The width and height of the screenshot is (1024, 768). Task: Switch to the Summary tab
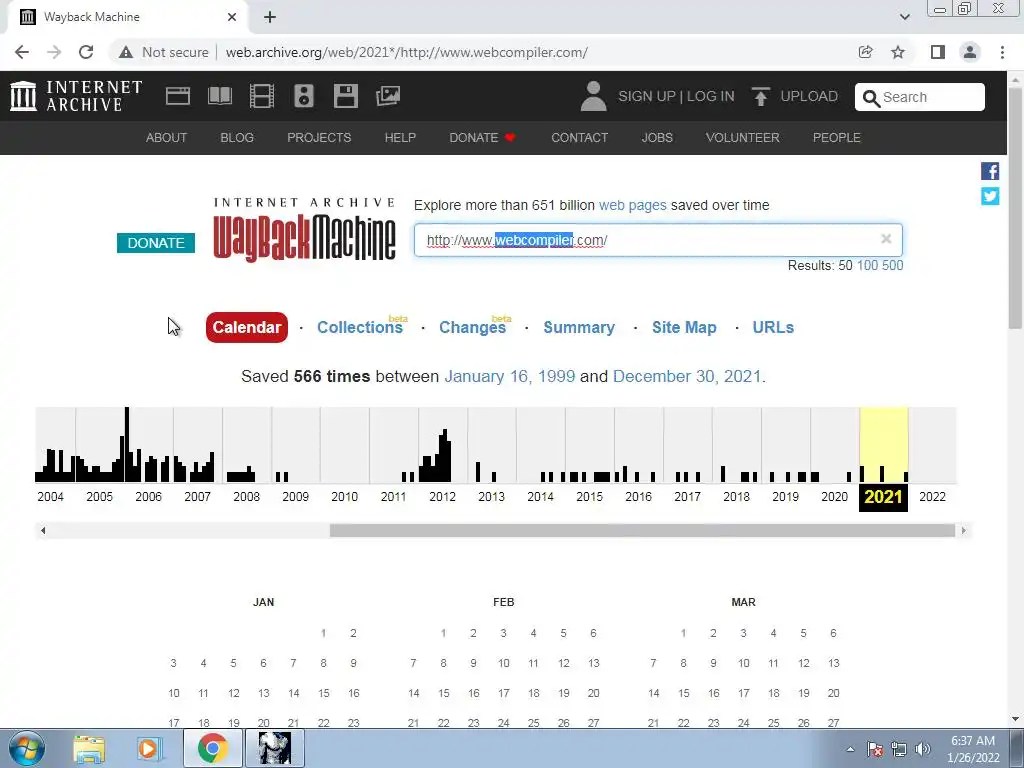click(x=579, y=327)
